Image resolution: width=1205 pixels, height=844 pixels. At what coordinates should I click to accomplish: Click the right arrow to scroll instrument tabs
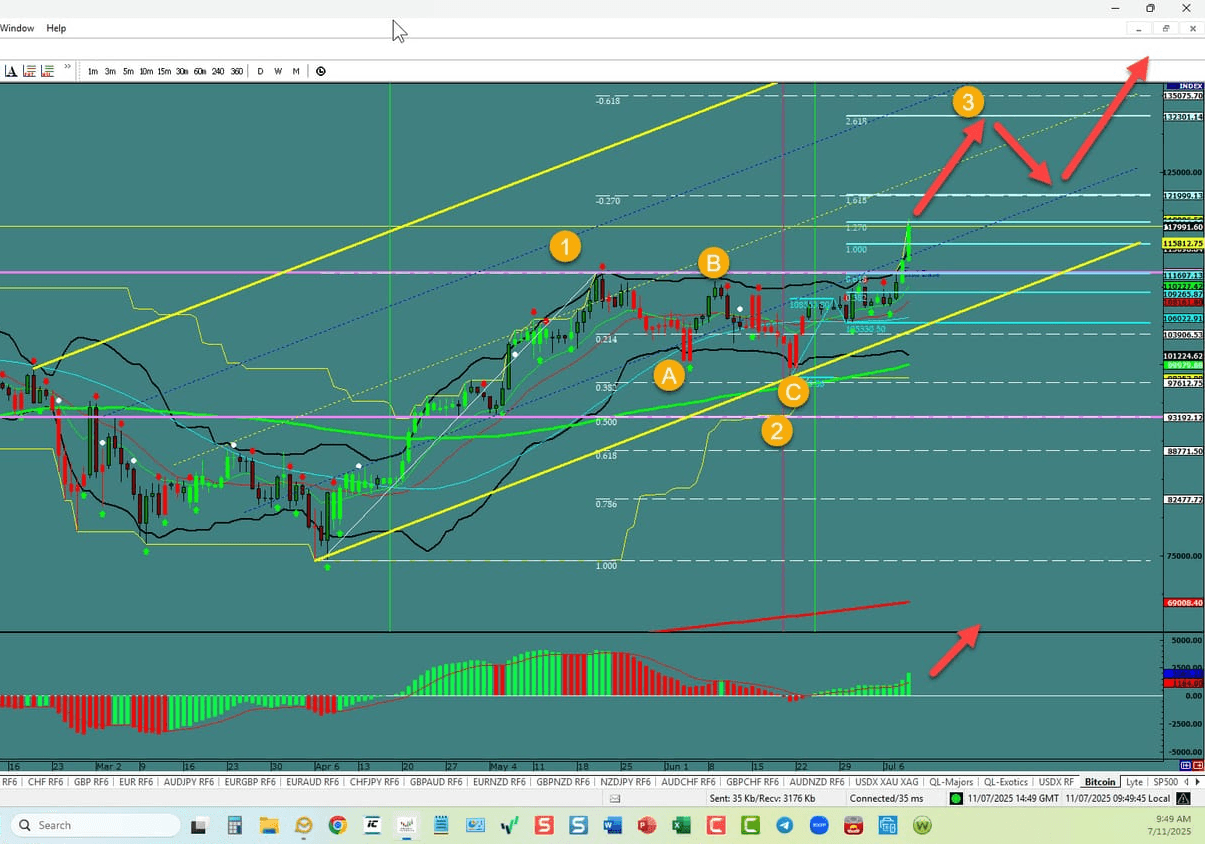1198,781
